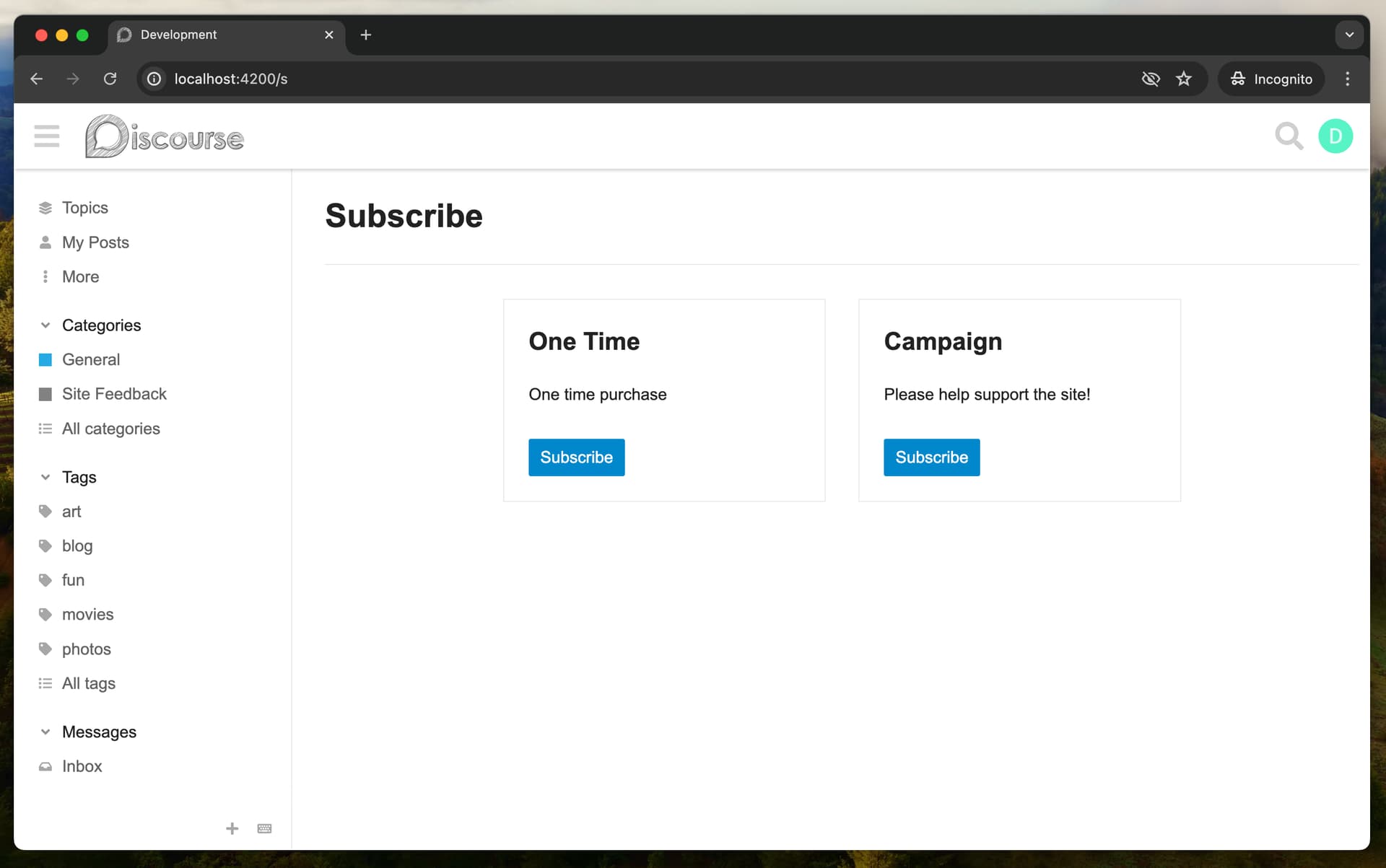The height and width of the screenshot is (868, 1386).
Task: Open the movies tag
Action: tap(87, 615)
